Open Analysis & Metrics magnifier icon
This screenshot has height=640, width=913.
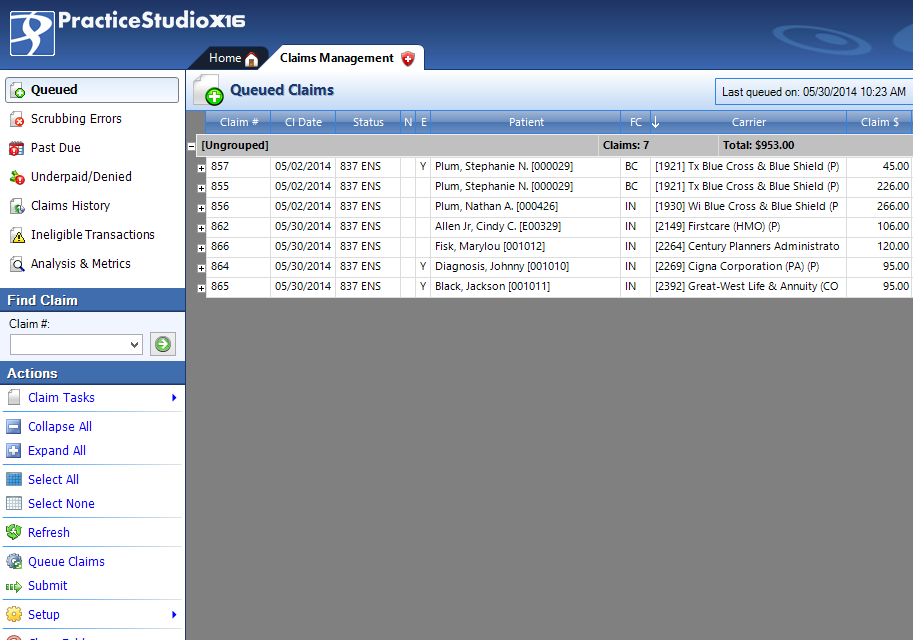point(16,265)
